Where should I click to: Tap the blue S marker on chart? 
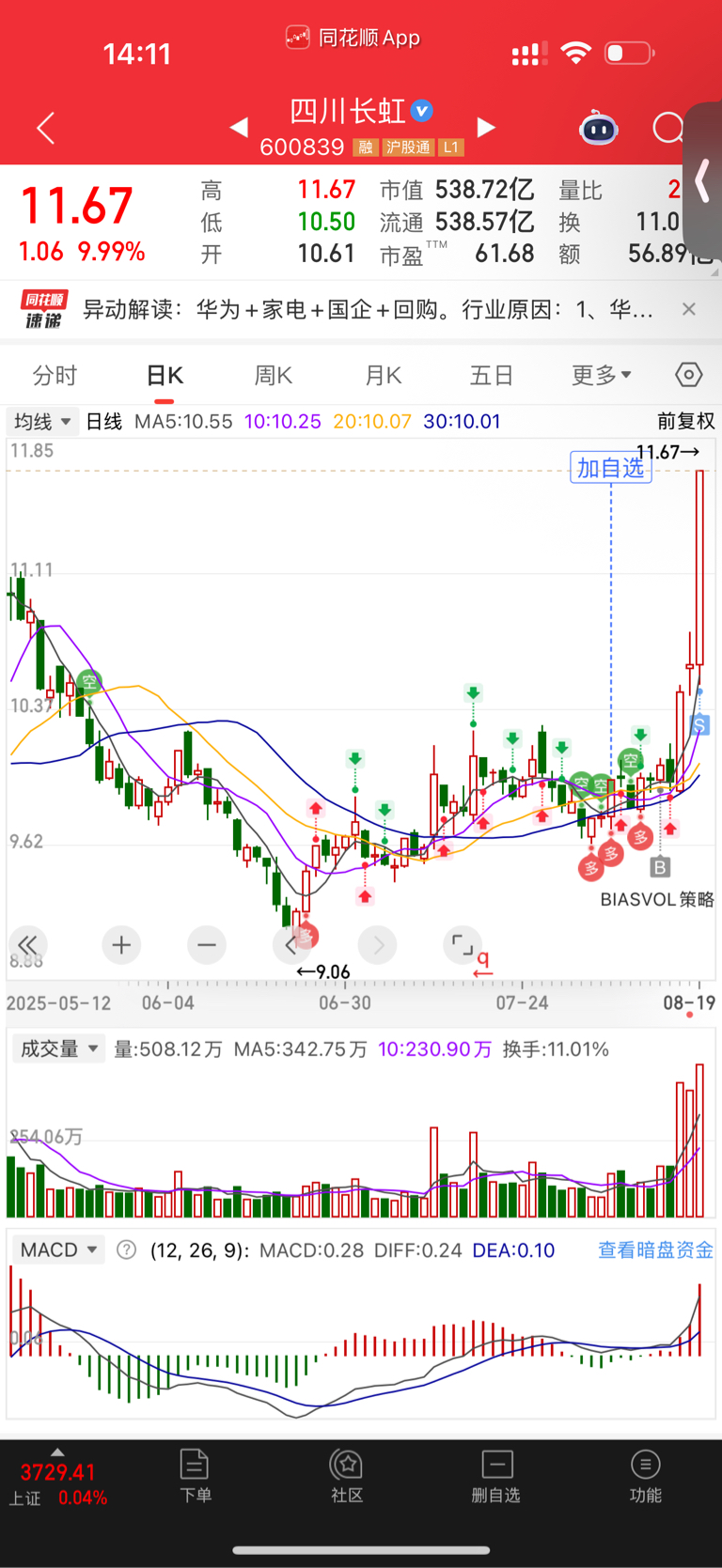pyautogui.click(x=699, y=725)
